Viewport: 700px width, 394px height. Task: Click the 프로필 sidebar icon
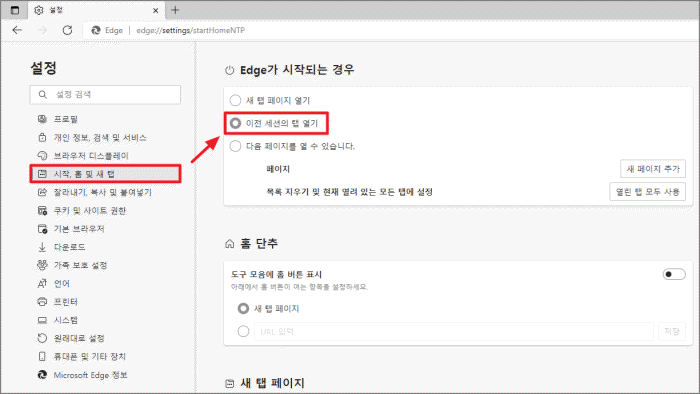[42, 119]
